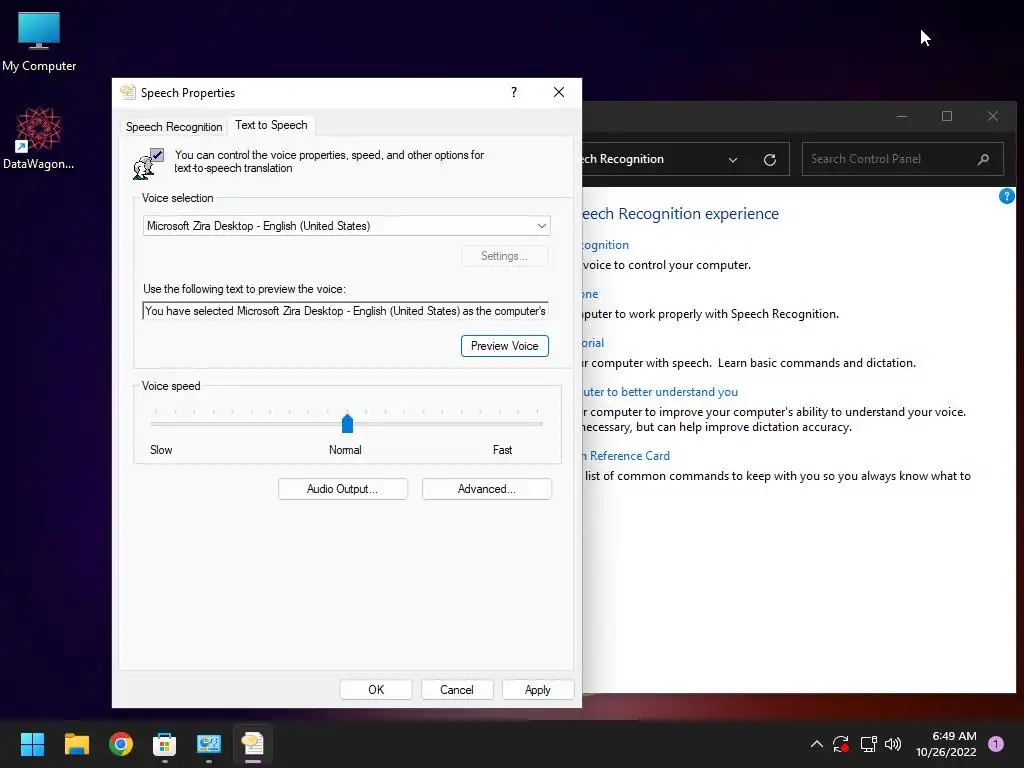Click the Speech Properties help question mark
The height and width of the screenshot is (768, 1024).
(514, 92)
